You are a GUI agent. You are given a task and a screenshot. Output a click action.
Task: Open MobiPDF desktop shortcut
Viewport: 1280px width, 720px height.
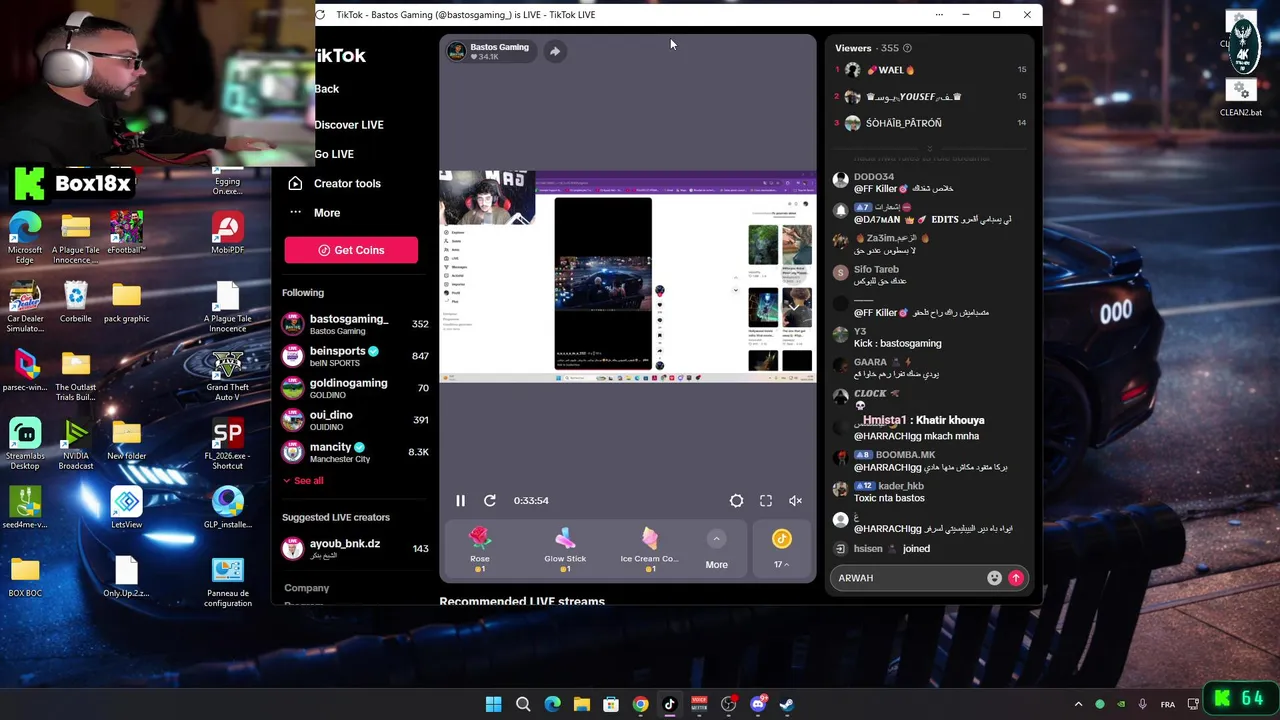228,233
